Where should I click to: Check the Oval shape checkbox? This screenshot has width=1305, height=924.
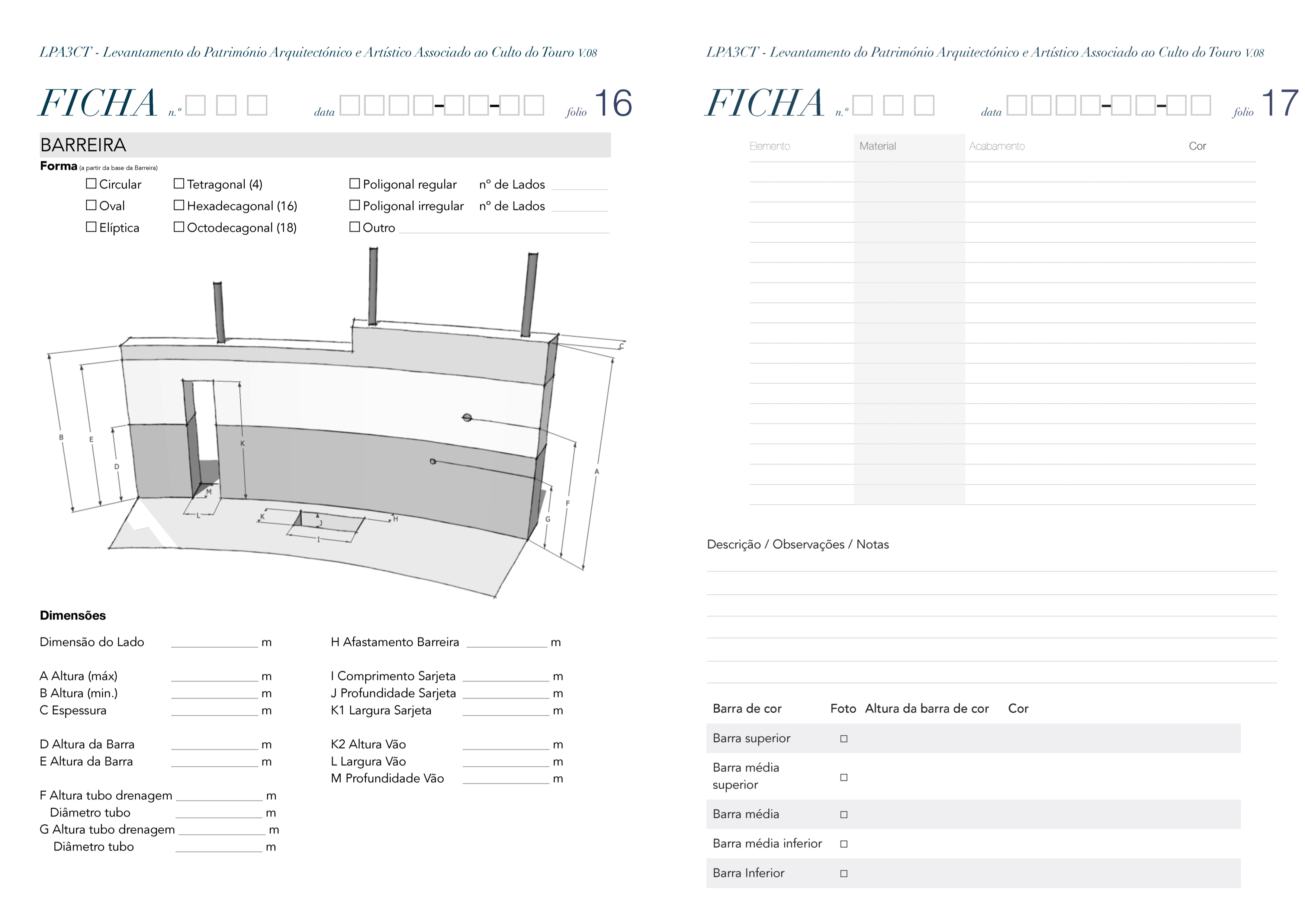(91, 205)
